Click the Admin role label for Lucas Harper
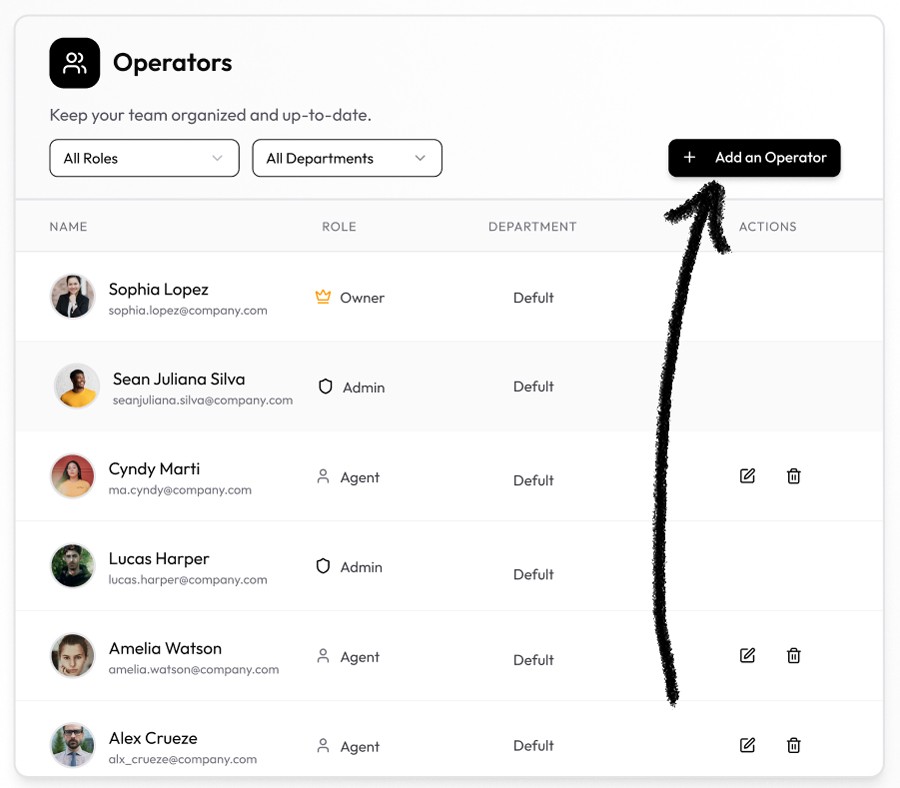The width and height of the screenshot is (900, 788). pos(361,567)
